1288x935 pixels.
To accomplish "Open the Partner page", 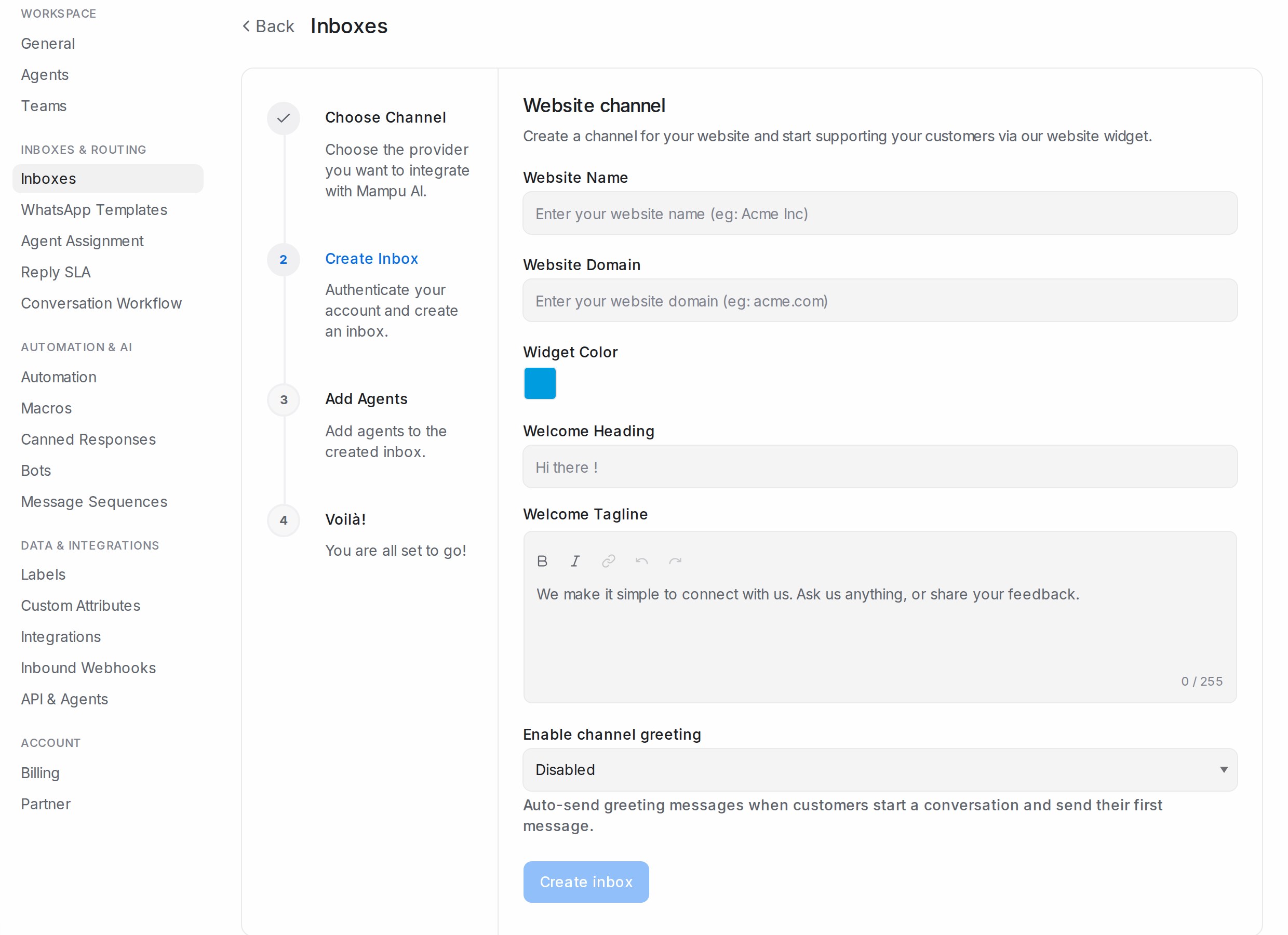I will (x=45, y=804).
